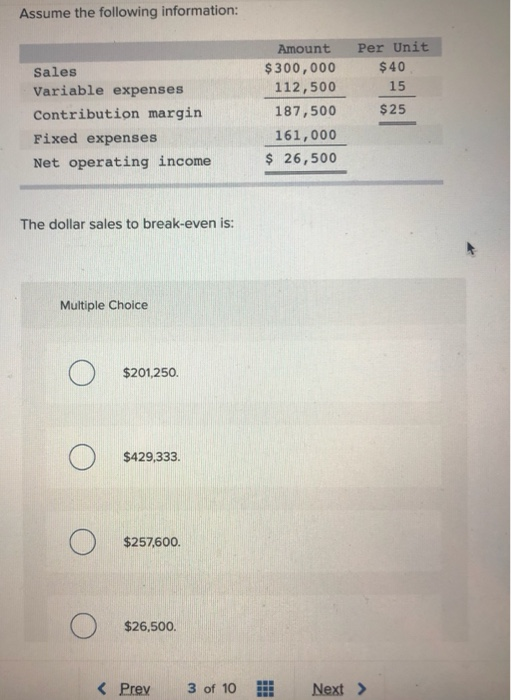The width and height of the screenshot is (511, 700).
Task: Click the $201,250 answer text
Action: (x=151, y=373)
